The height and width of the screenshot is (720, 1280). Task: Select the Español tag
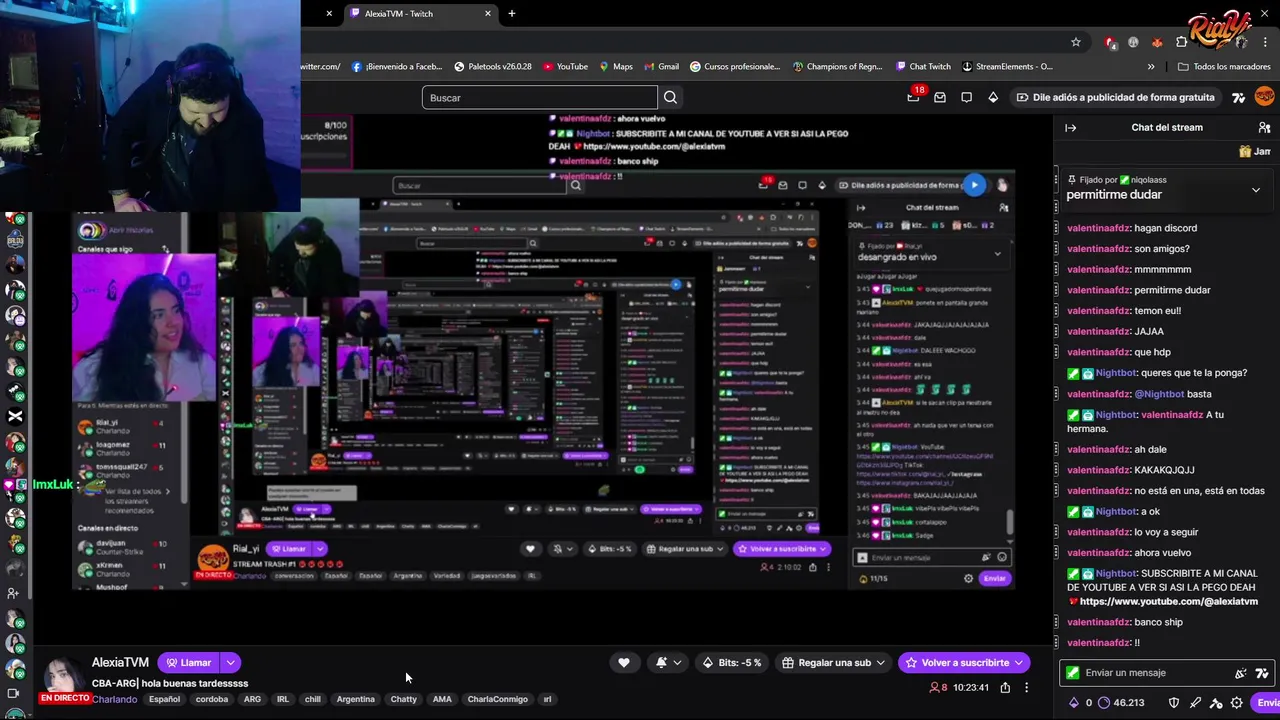(x=164, y=699)
